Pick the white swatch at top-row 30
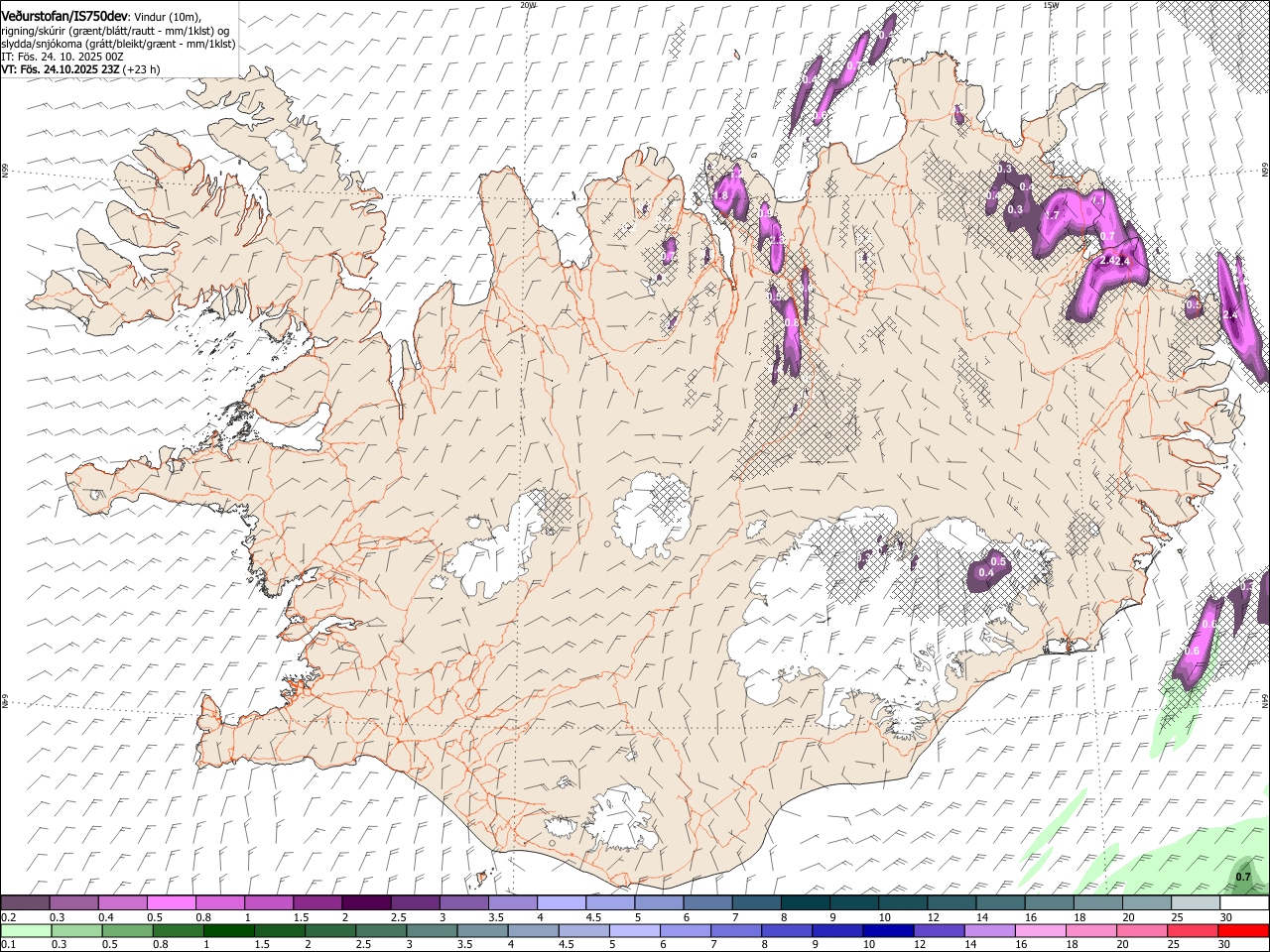The height and width of the screenshot is (952, 1270). pos(1244,903)
